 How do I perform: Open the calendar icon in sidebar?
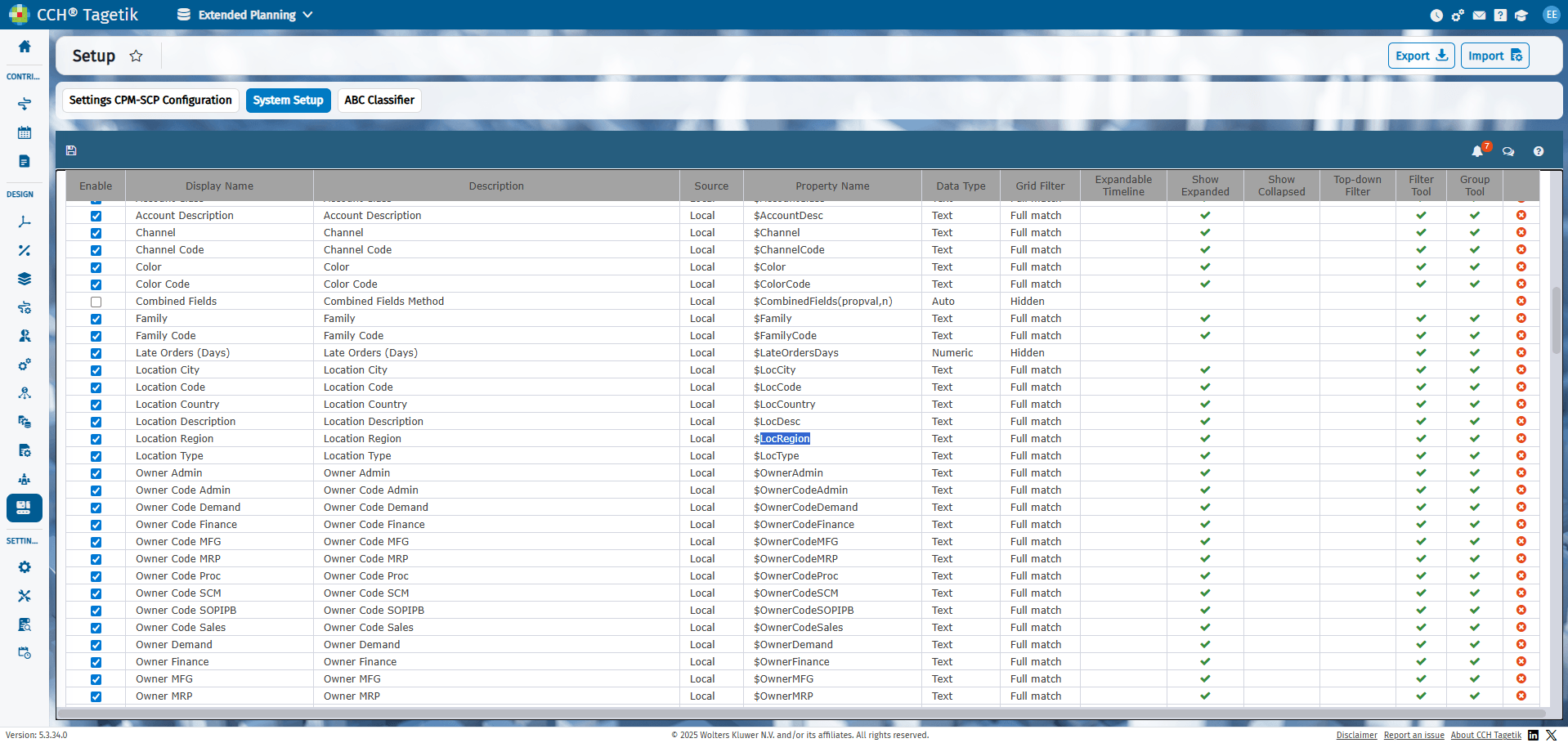point(25,132)
